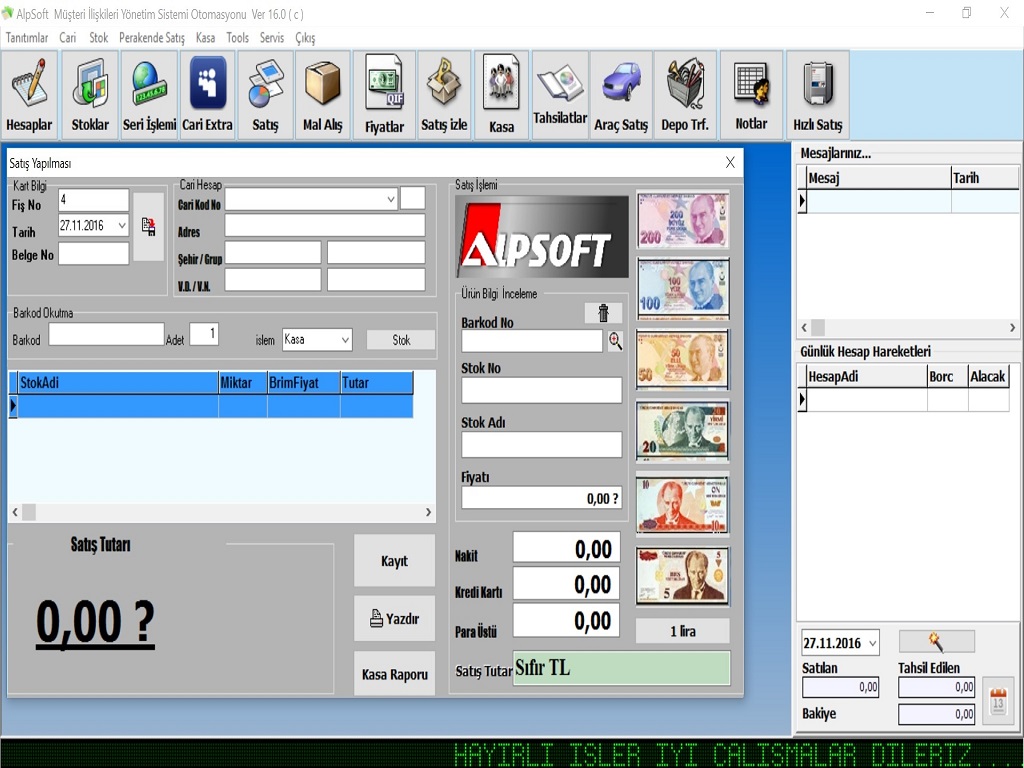Click the Stok button

[x=401, y=340]
